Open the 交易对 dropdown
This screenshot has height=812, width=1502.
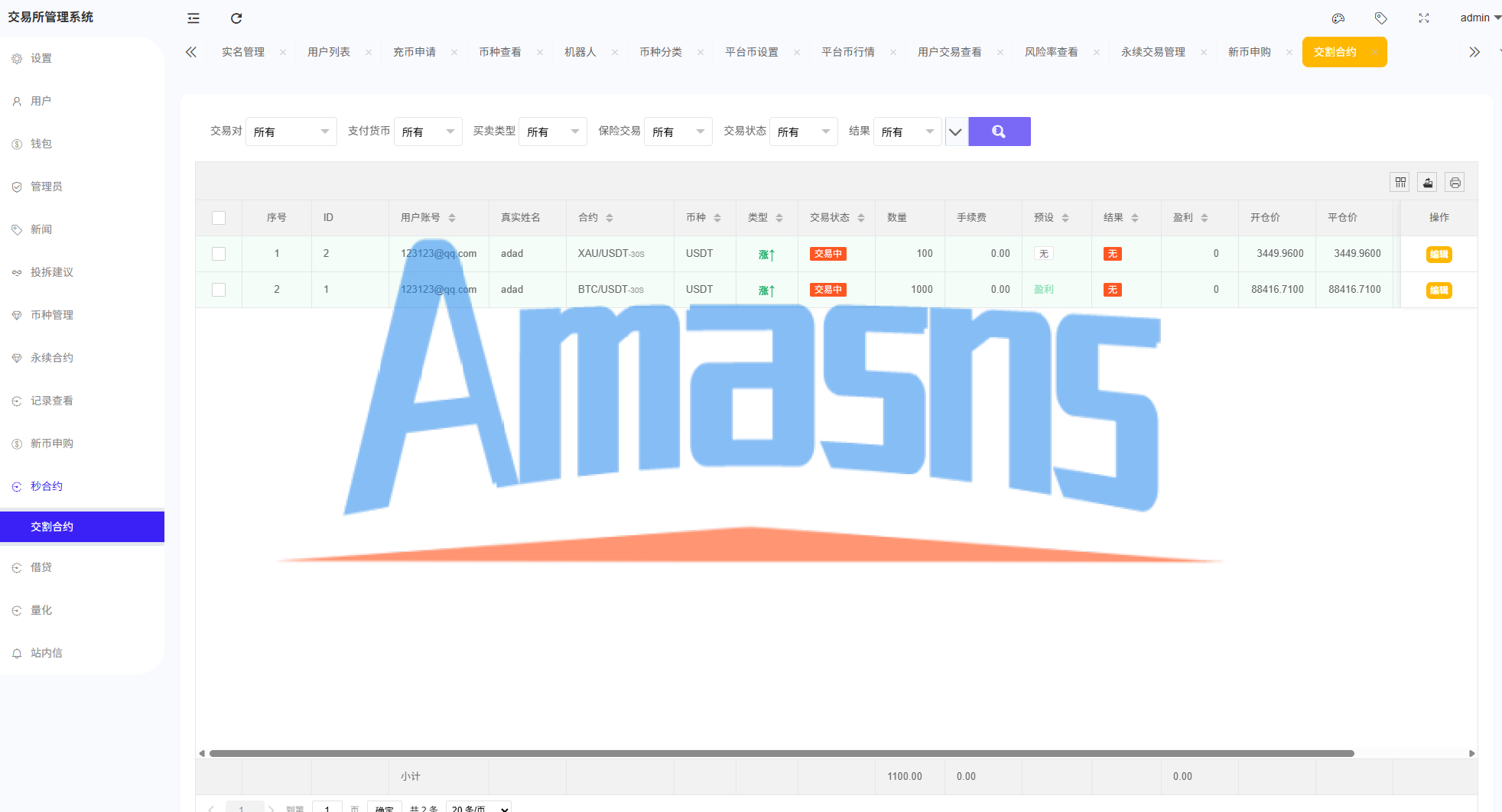[291, 132]
